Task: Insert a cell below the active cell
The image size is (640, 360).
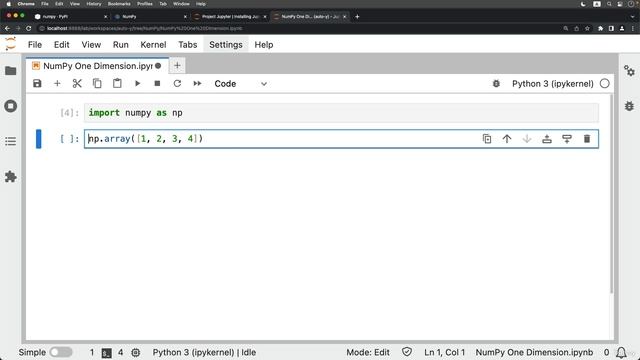Action: pos(567,139)
